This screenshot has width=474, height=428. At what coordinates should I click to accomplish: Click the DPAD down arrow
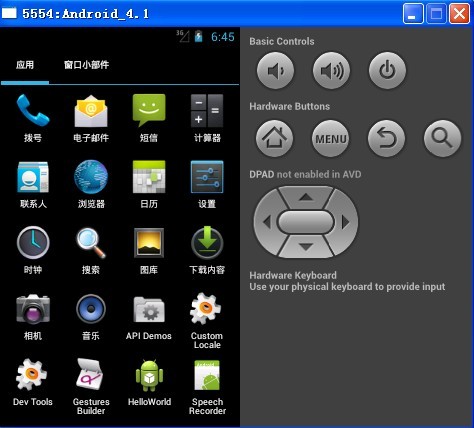click(306, 247)
